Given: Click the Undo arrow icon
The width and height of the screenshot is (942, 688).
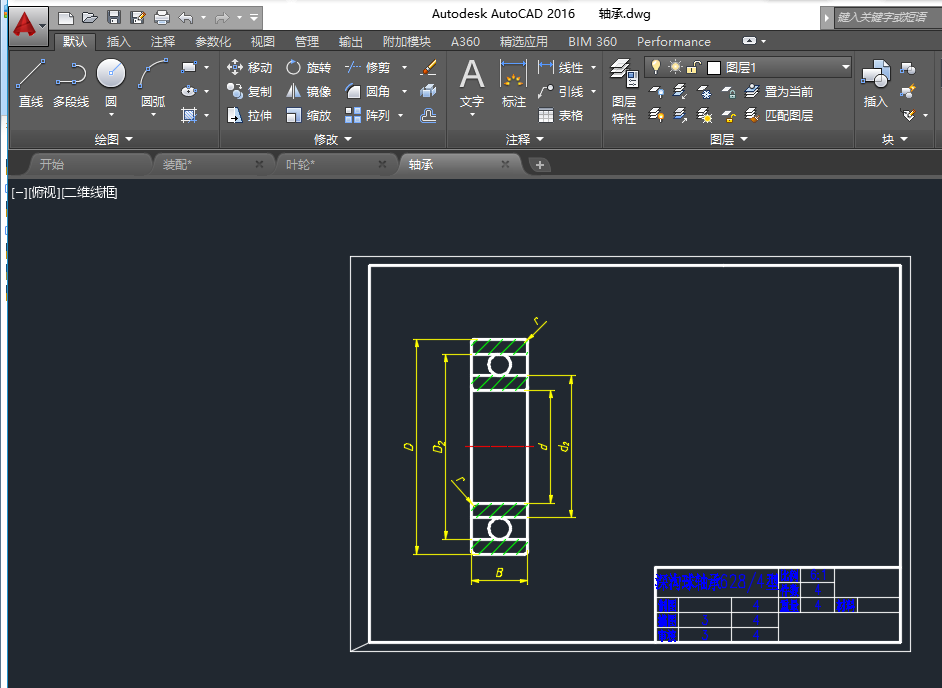Looking at the screenshot, I should tap(186, 17).
